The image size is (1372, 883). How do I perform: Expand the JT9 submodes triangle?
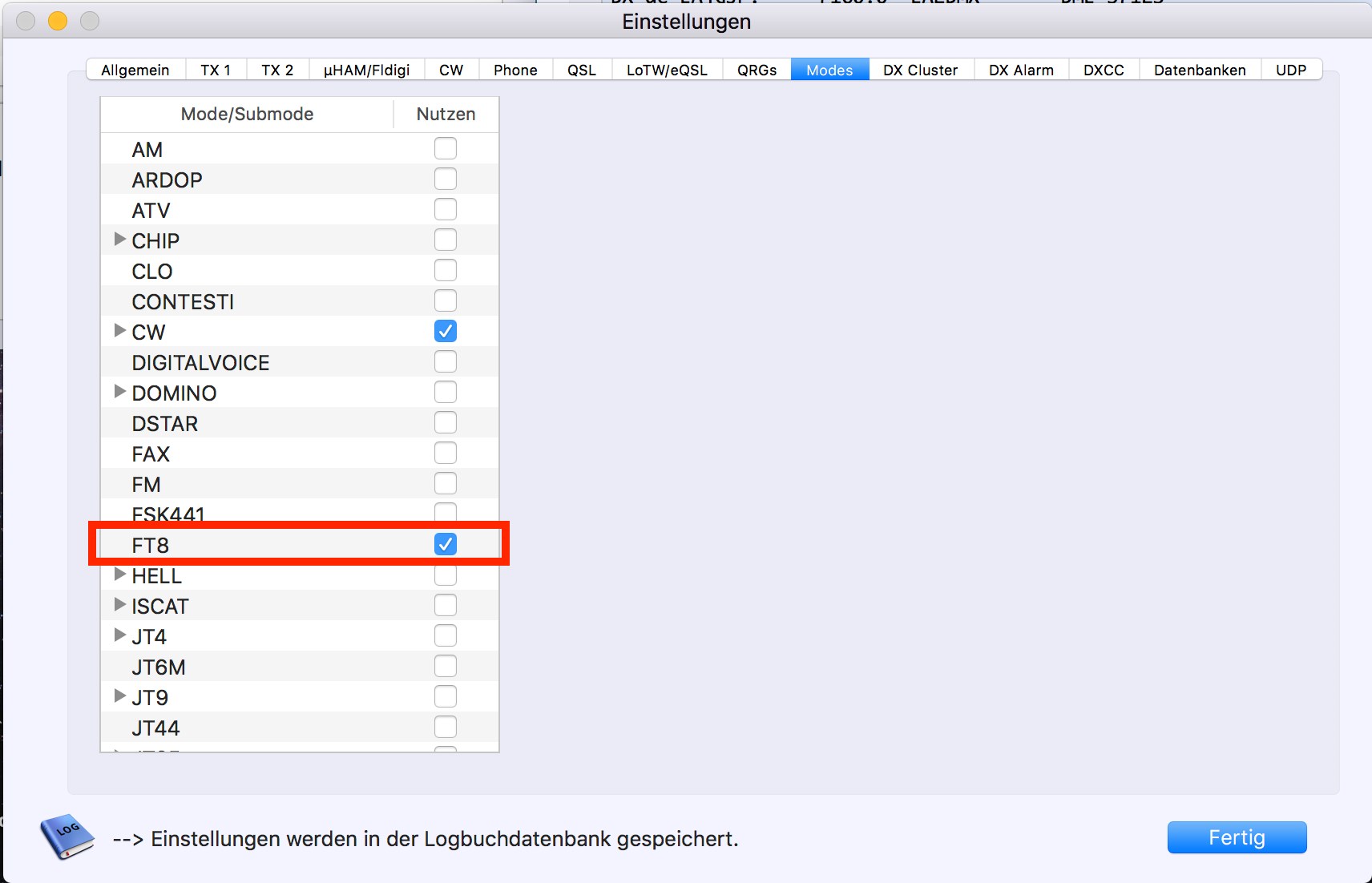[120, 696]
